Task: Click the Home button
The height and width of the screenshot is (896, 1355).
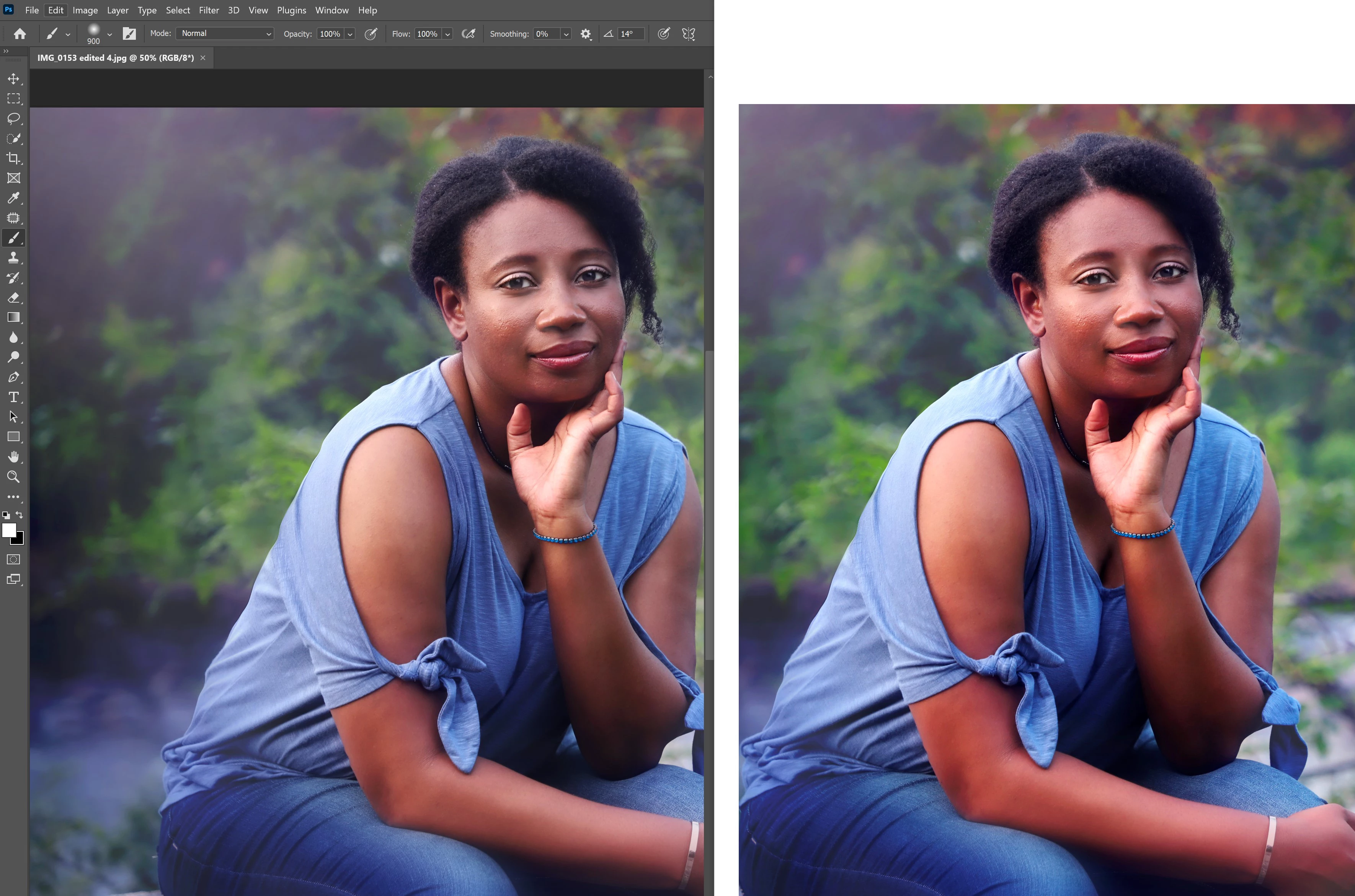Action: click(x=20, y=34)
